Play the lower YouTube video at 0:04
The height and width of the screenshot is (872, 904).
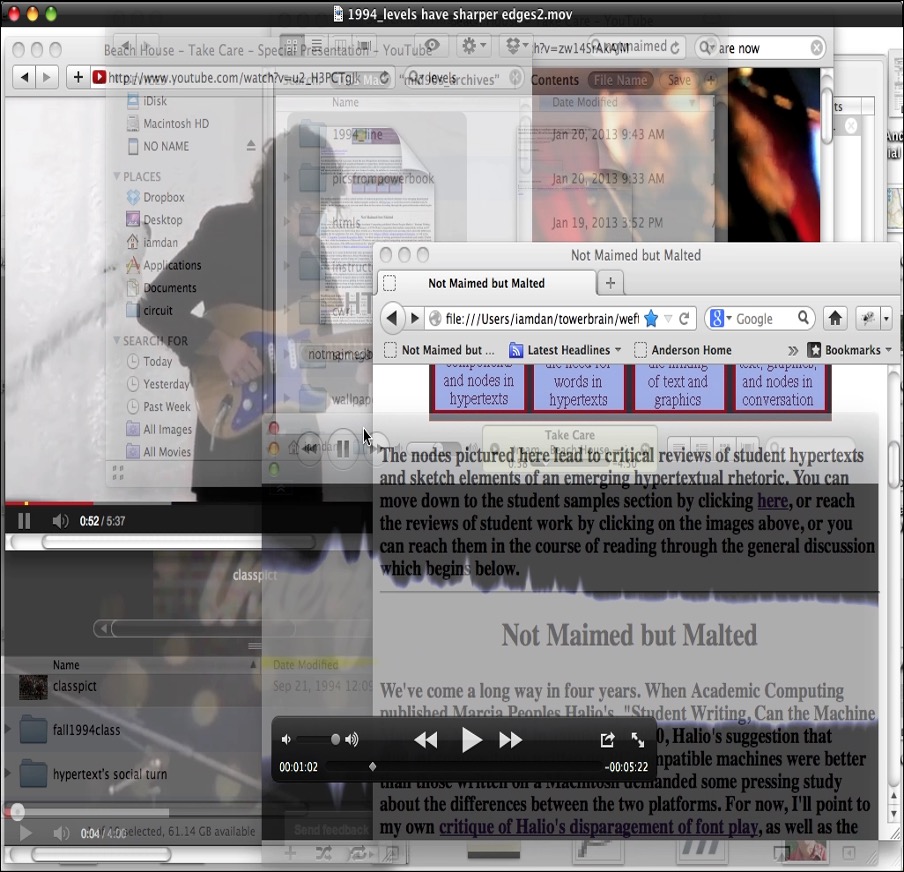pyautogui.click(x=25, y=833)
